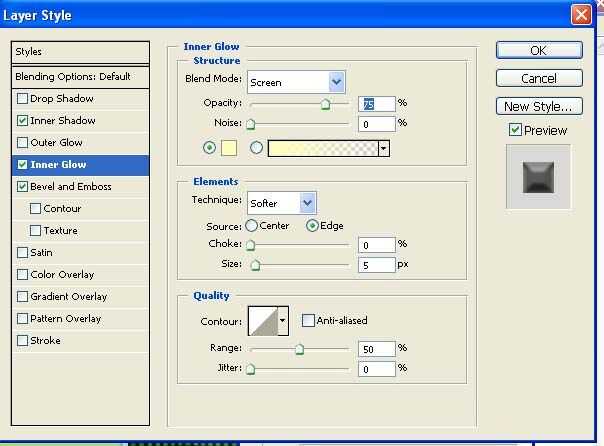604x446 pixels.
Task: Click the OK button
Action: pos(539,50)
